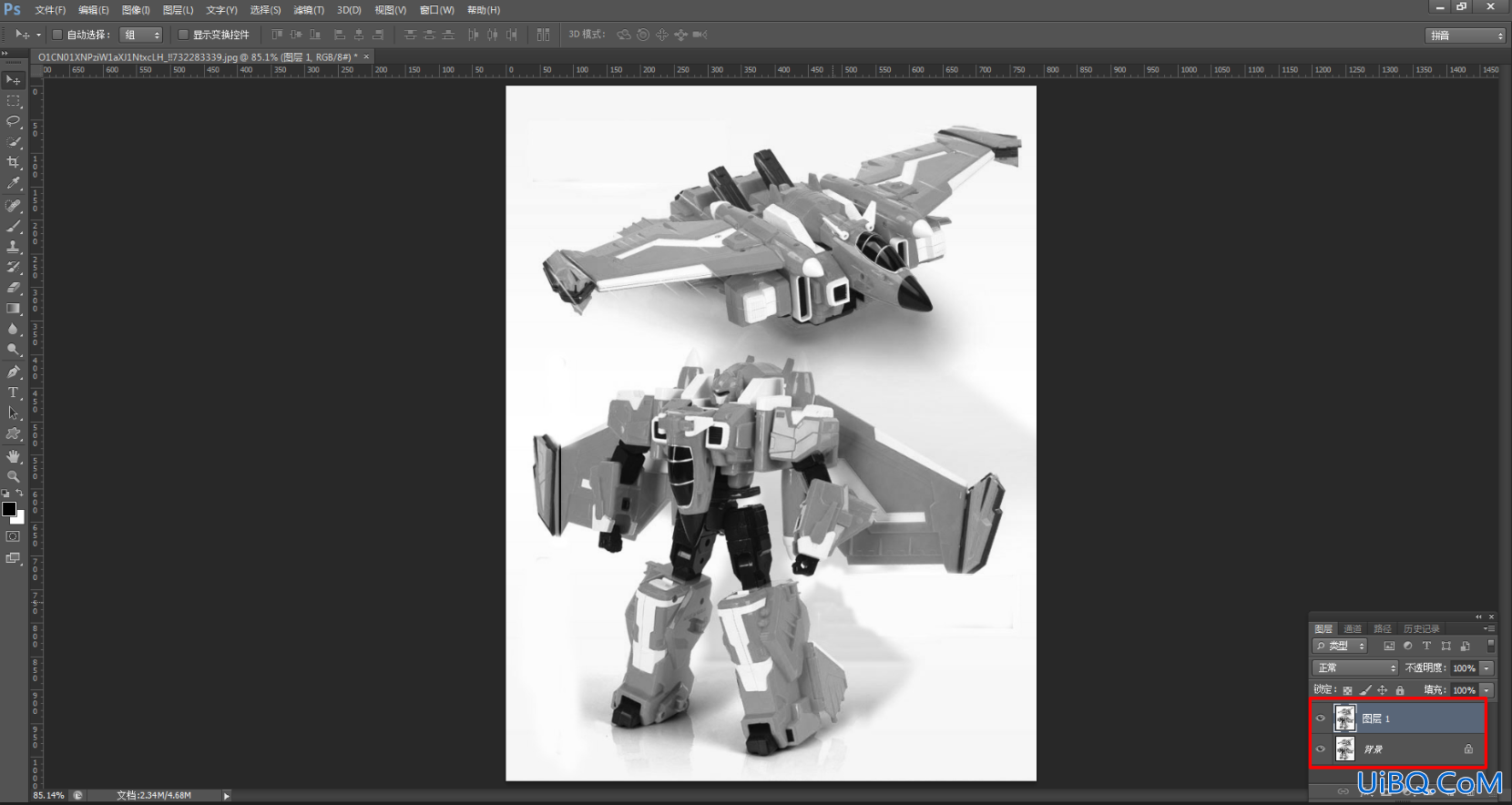Select the Clone Stamp tool

coord(13,247)
